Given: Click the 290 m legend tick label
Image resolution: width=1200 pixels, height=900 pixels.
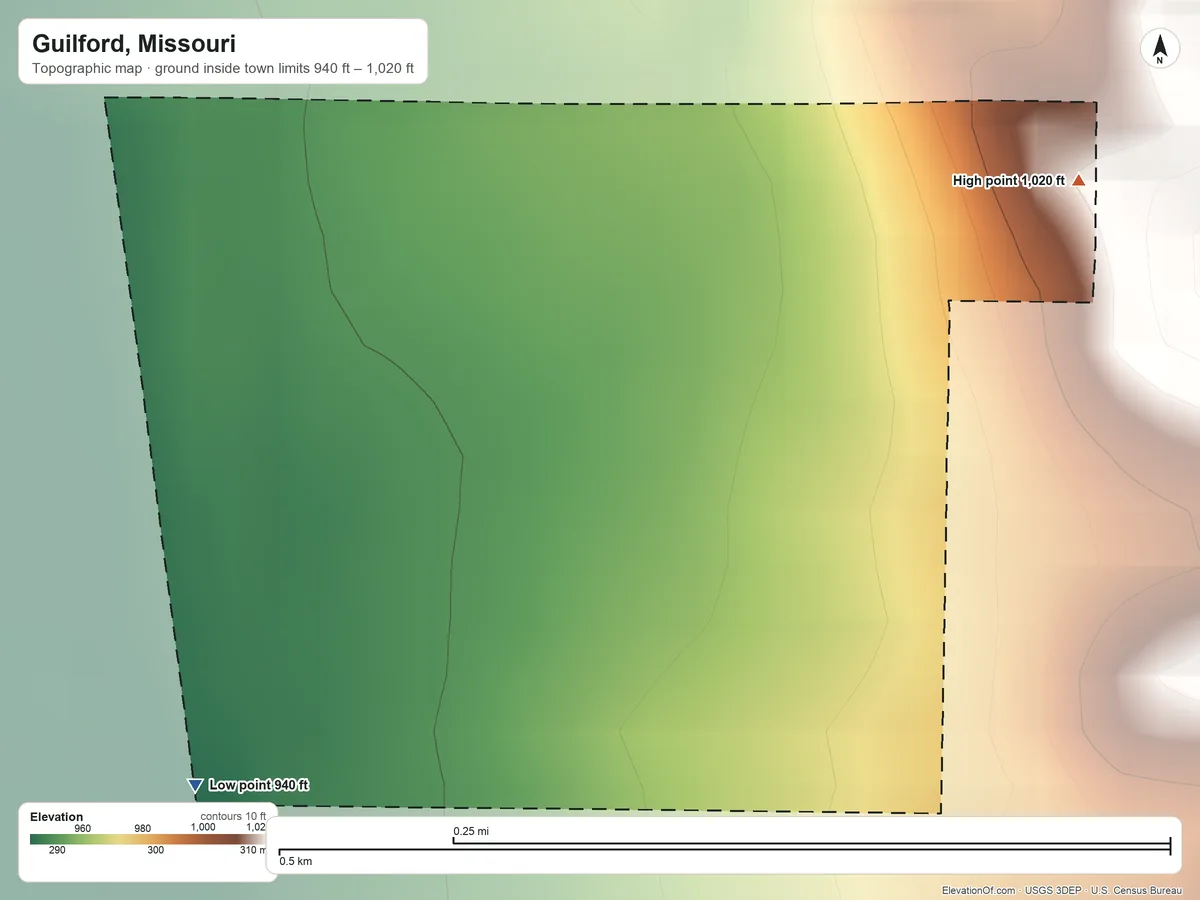Looking at the screenshot, I should click(x=57, y=850).
